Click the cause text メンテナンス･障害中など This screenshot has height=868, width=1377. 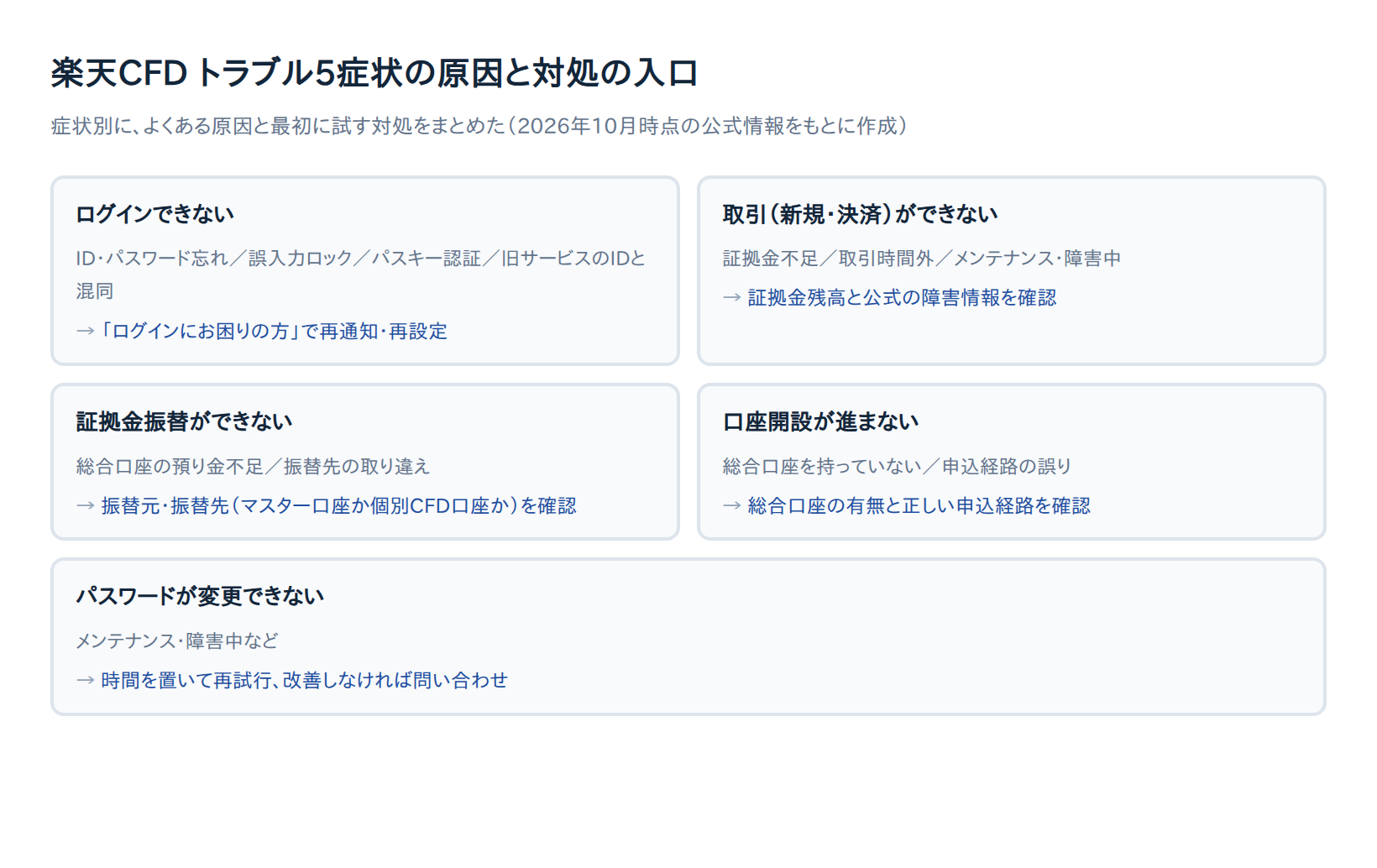coord(177,641)
